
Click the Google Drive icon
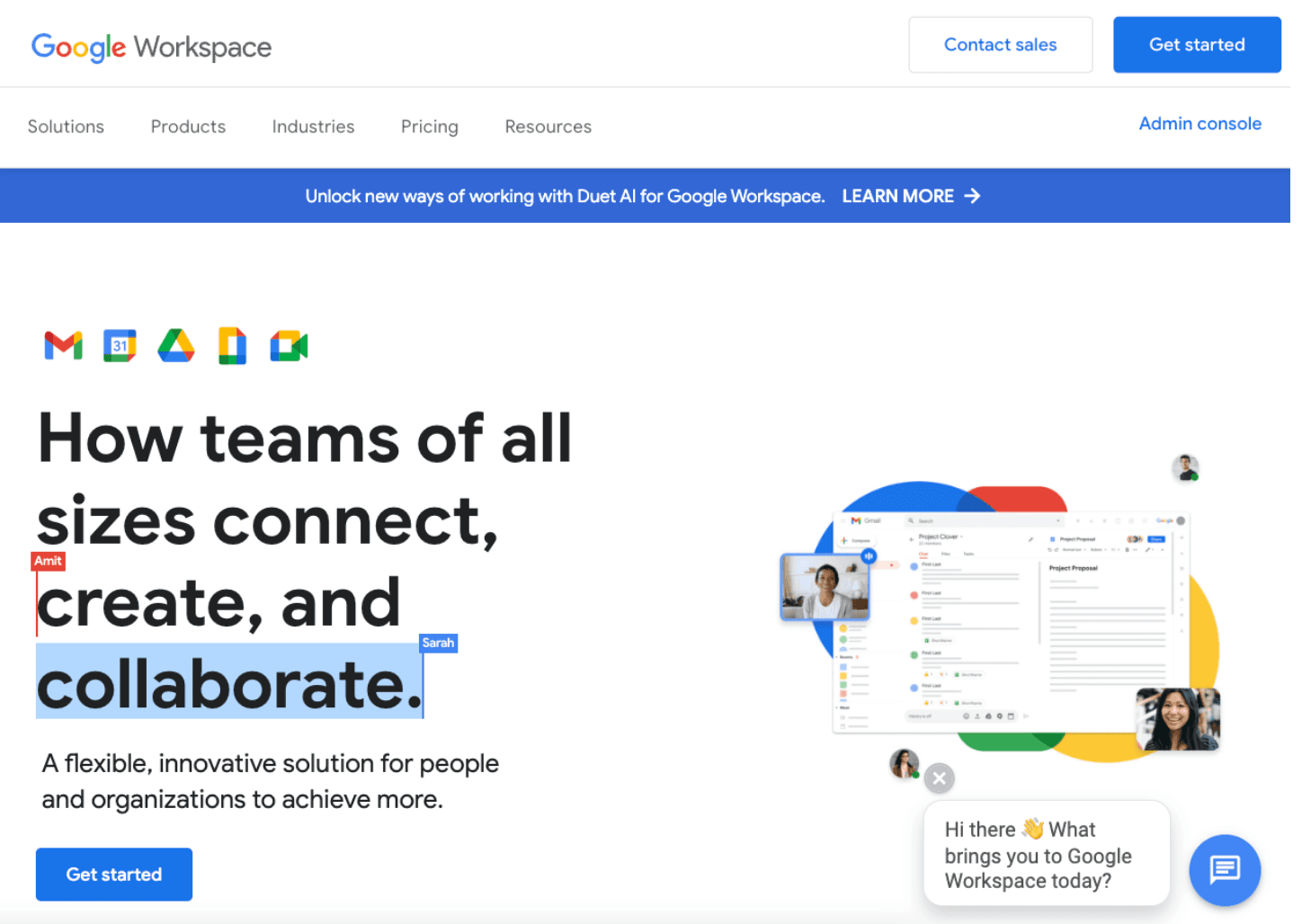[176, 345]
